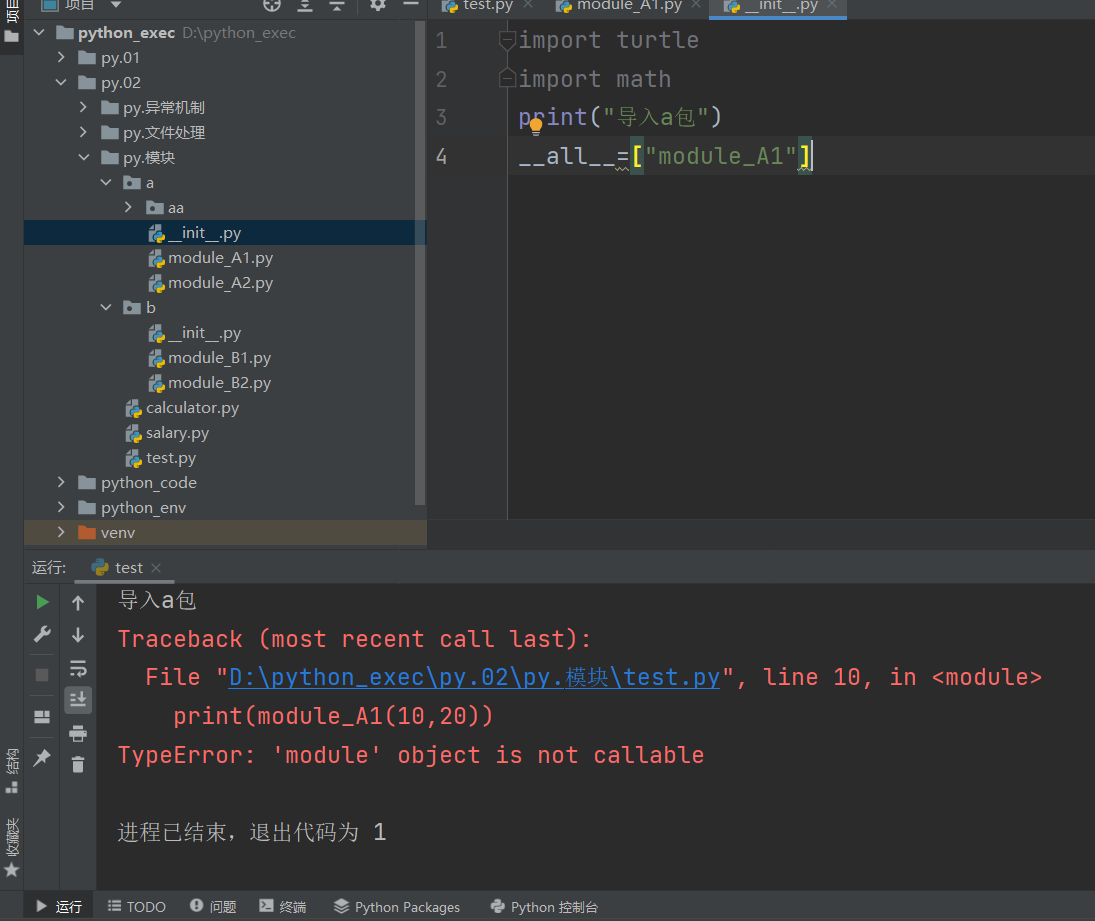This screenshot has height=921, width=1095.
Task: Collapse package b chevron
Action: [x=106, y=307]
